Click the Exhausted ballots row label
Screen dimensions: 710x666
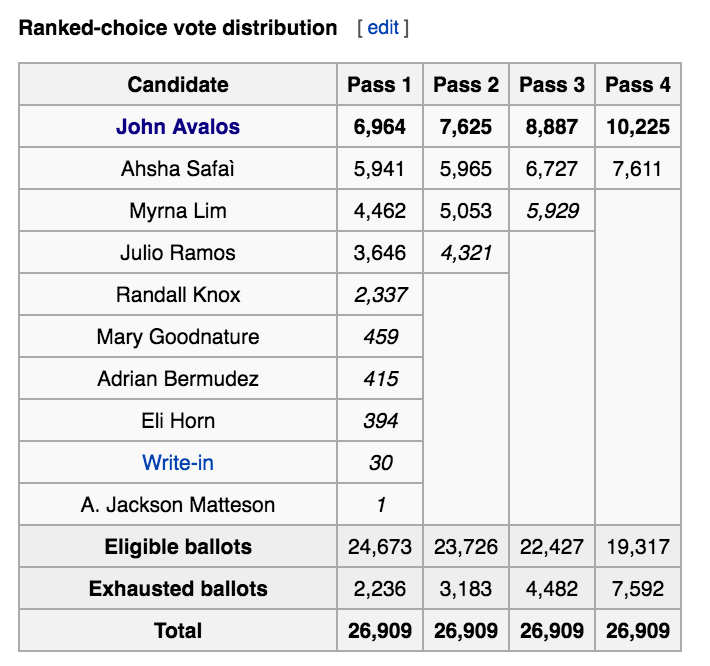178,589
